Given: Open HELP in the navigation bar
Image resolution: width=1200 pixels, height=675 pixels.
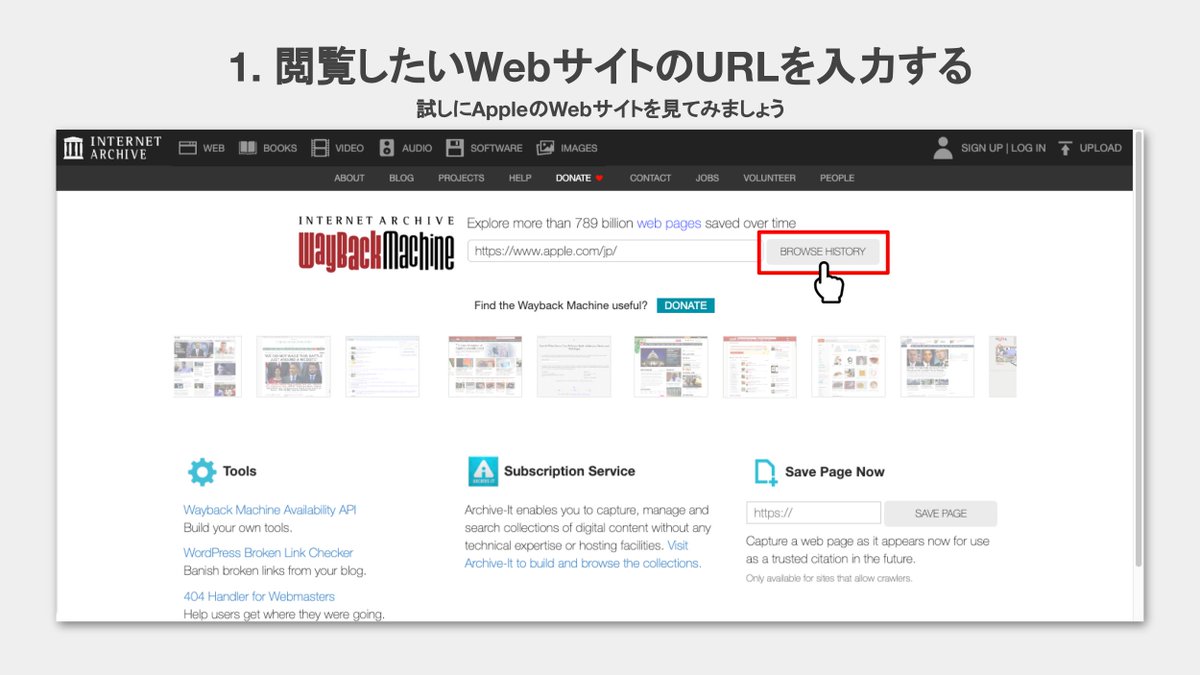Looking at the screenshot, I should click(520, 178).
